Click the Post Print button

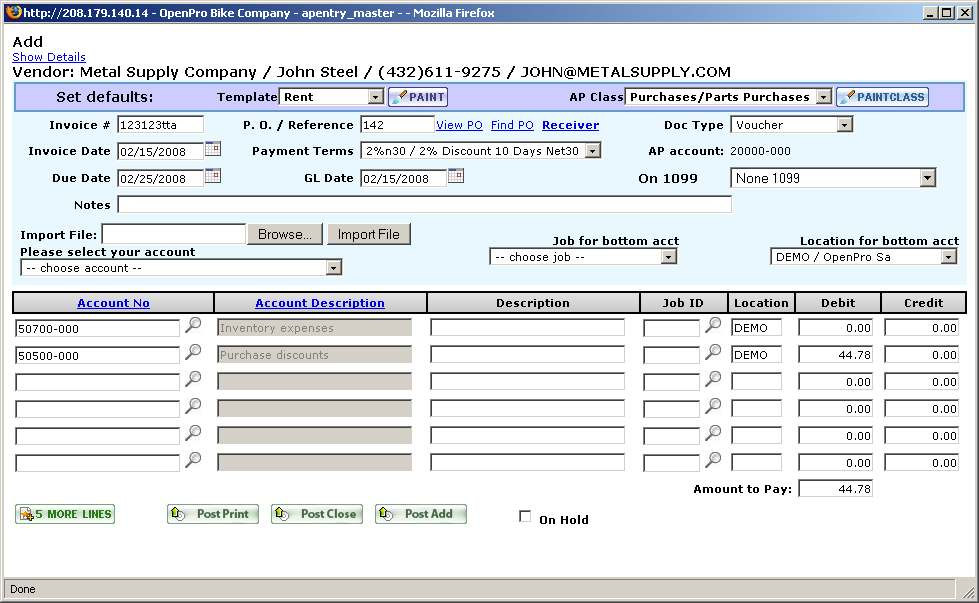point(213,514)
